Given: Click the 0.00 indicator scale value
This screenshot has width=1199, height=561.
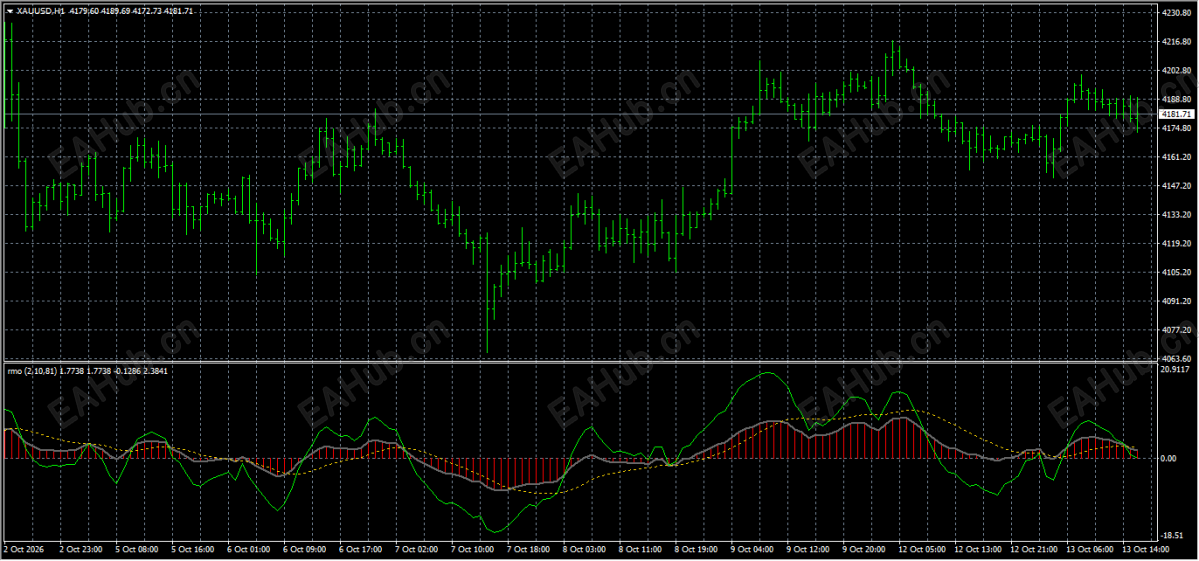Looking at the screenshot, I should tap(1169, 458).
